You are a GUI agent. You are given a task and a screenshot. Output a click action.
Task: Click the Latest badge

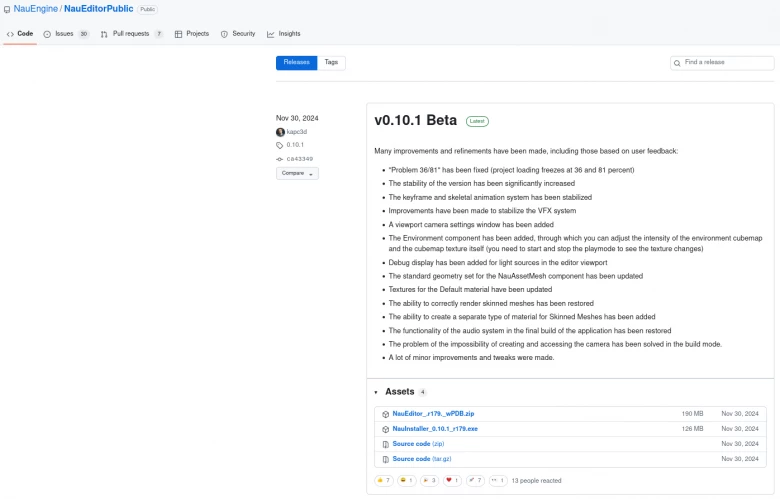point(477,121)
